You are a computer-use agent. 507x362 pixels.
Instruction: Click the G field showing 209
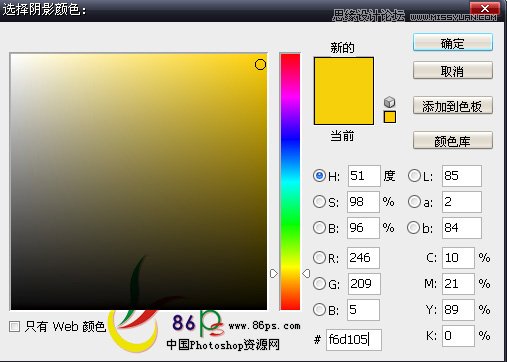[364, 284]
